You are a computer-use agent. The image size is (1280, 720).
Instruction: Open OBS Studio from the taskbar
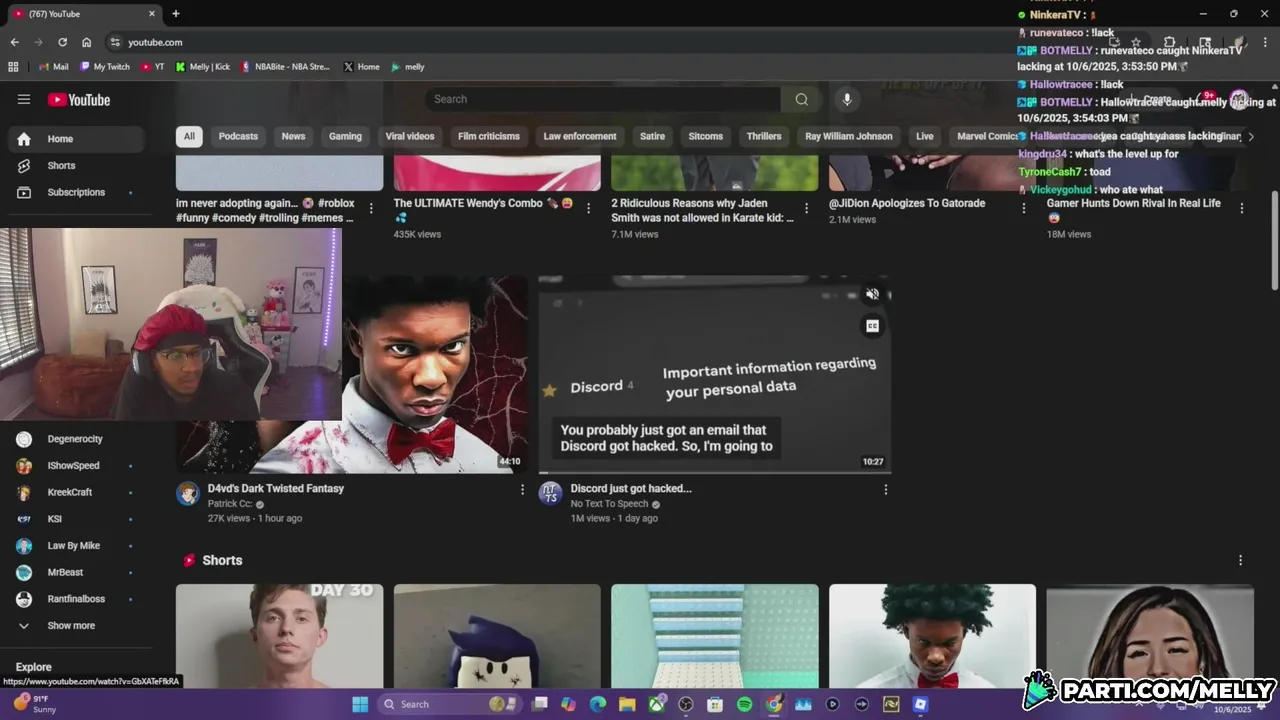click(x=686, y=704)
